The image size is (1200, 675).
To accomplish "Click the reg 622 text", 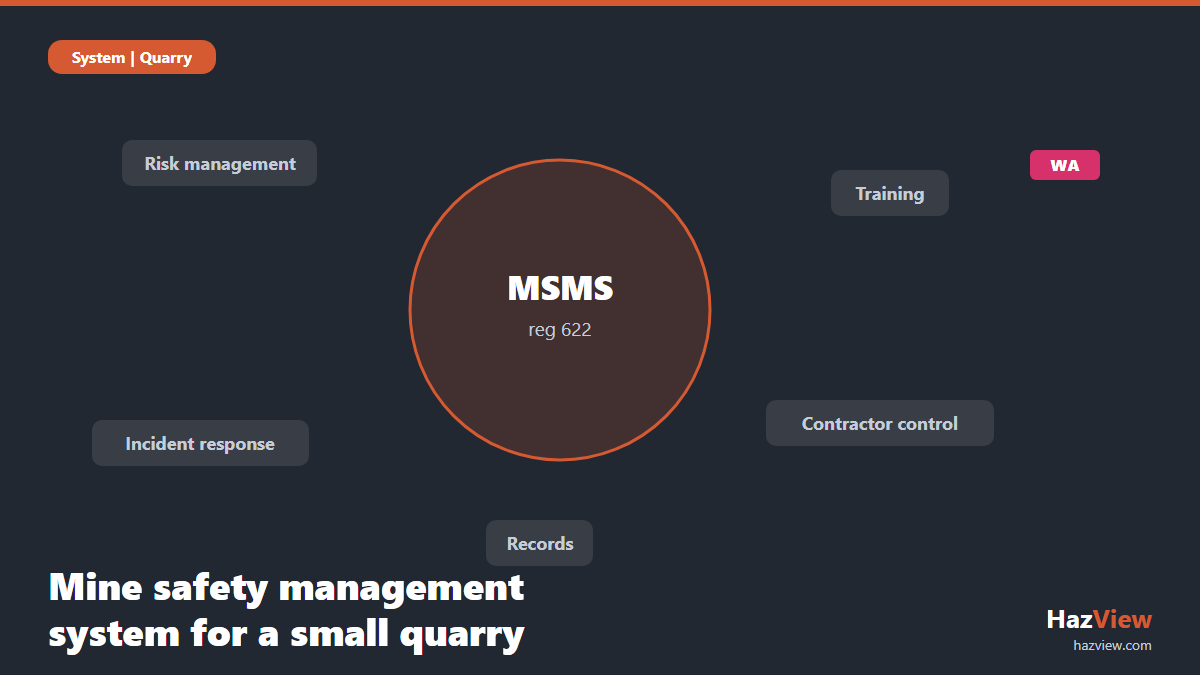I will click(560, 330).
